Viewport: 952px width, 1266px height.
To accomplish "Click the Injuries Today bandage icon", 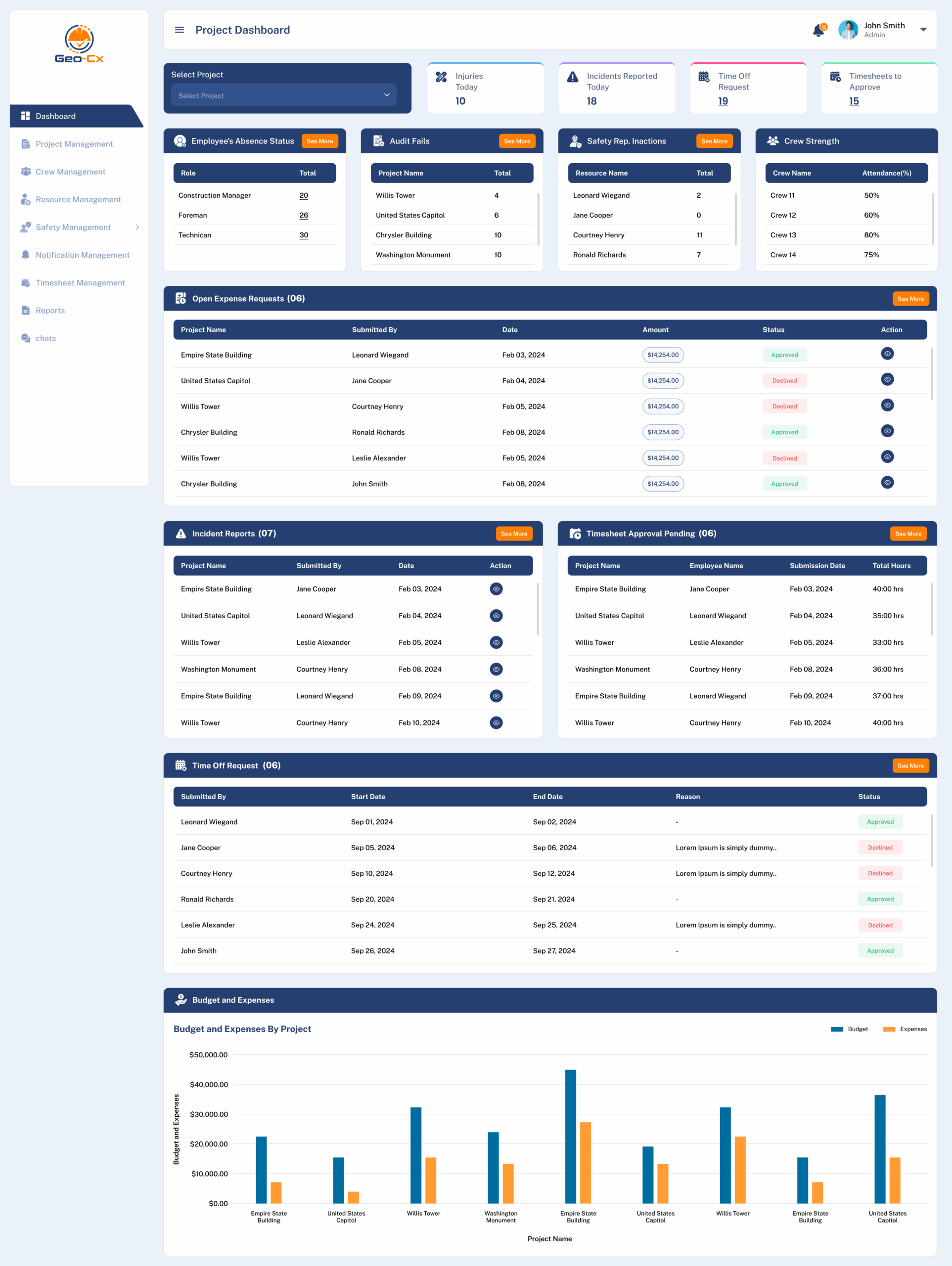I will pos(441,77).
